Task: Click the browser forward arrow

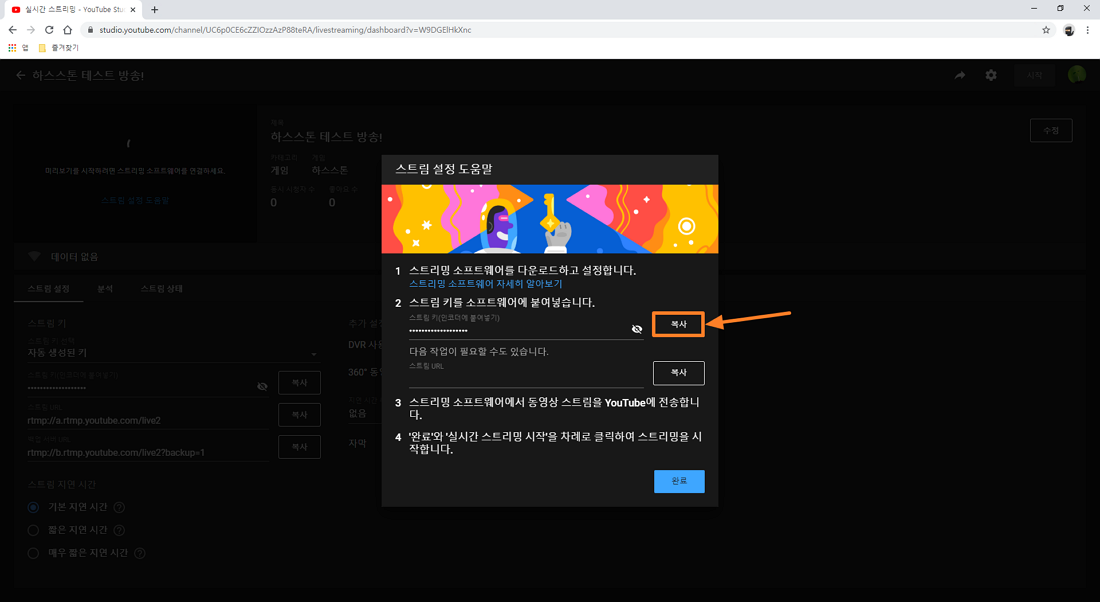Action: [31, 30]
